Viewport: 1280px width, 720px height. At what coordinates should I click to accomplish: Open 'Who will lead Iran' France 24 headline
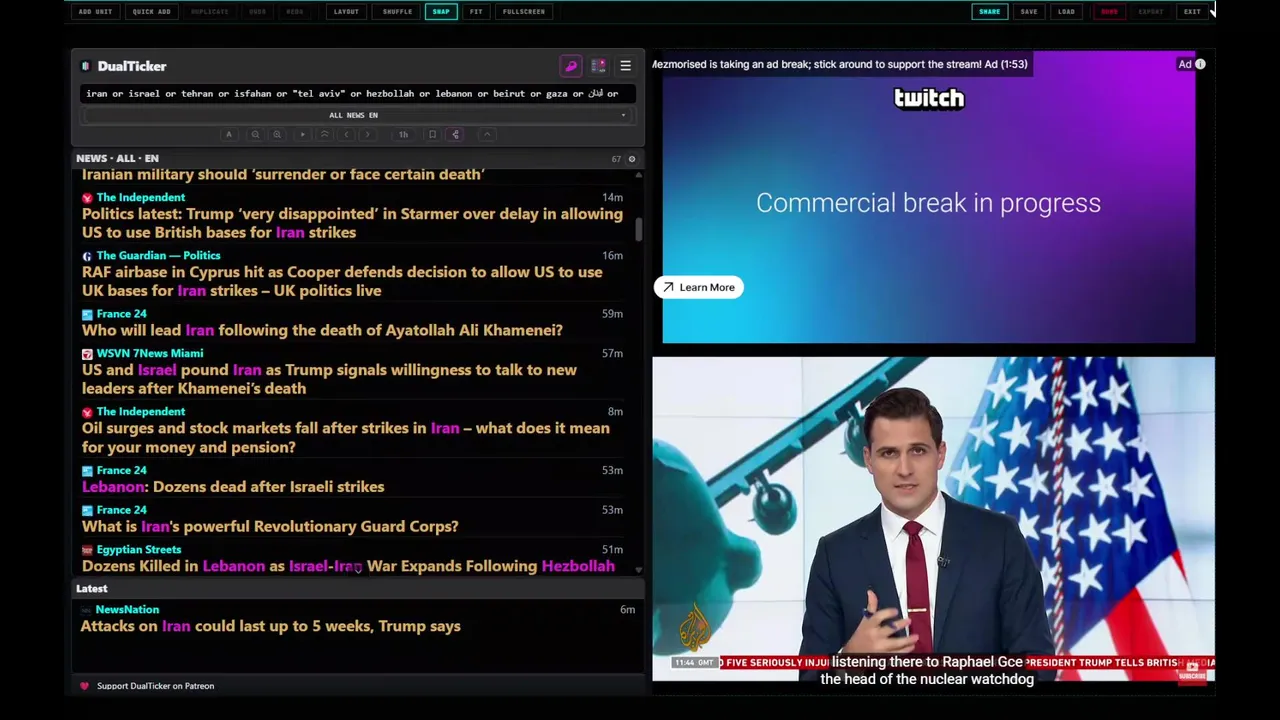pos(322,330)
